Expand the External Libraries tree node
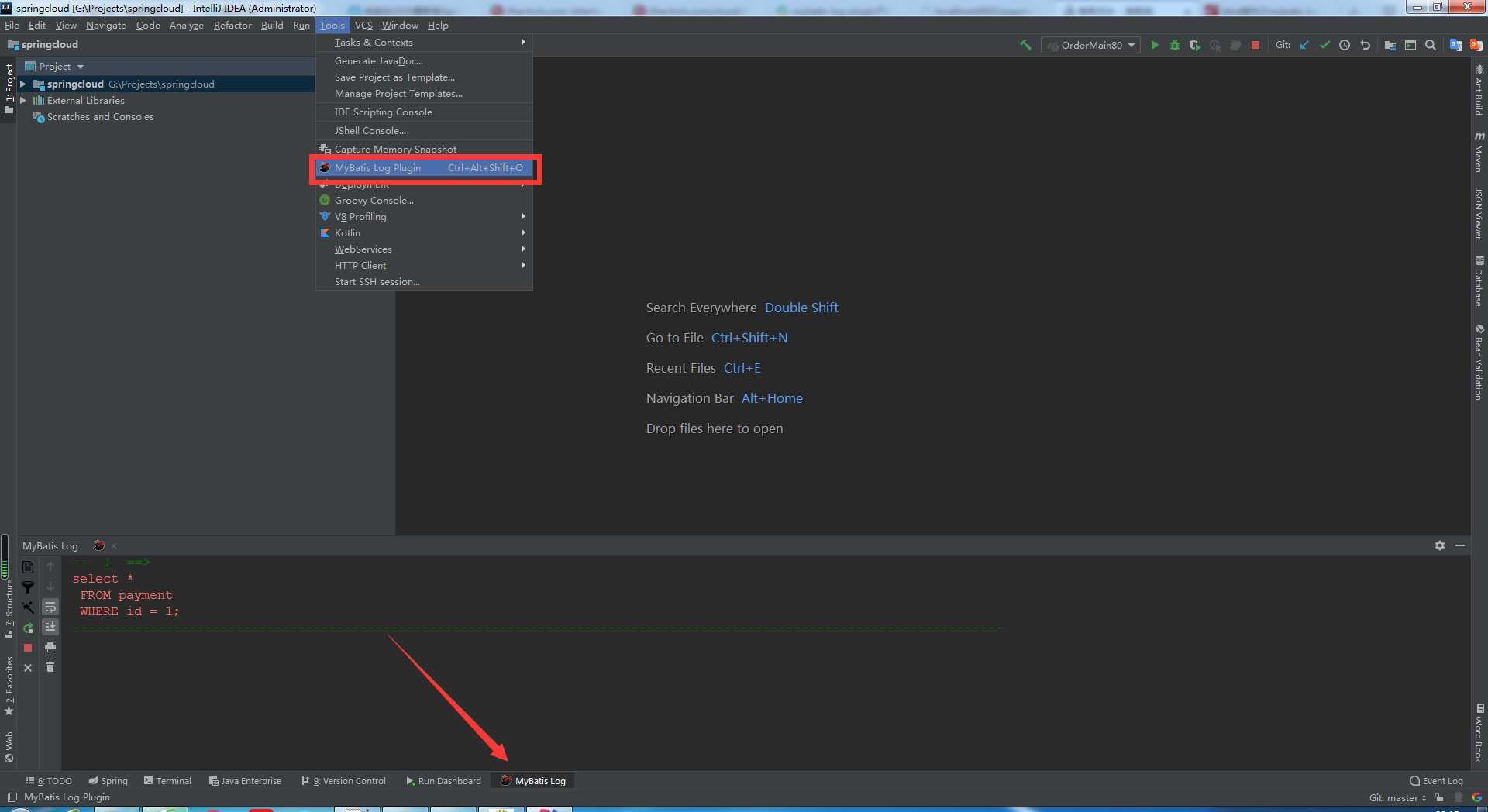This screenshot has height=812, width=1488. 23,100
